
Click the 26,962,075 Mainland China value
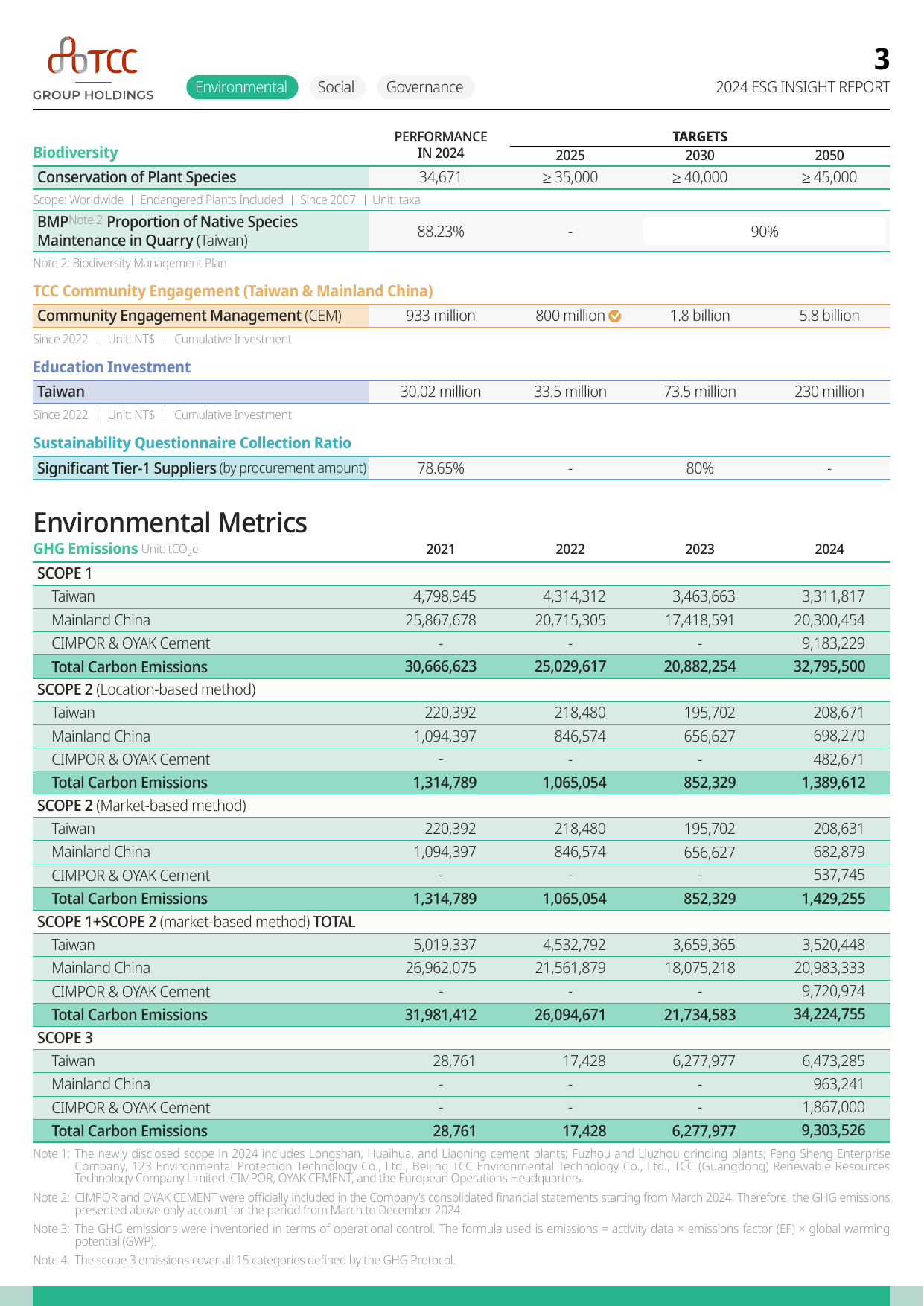(441, 968)
